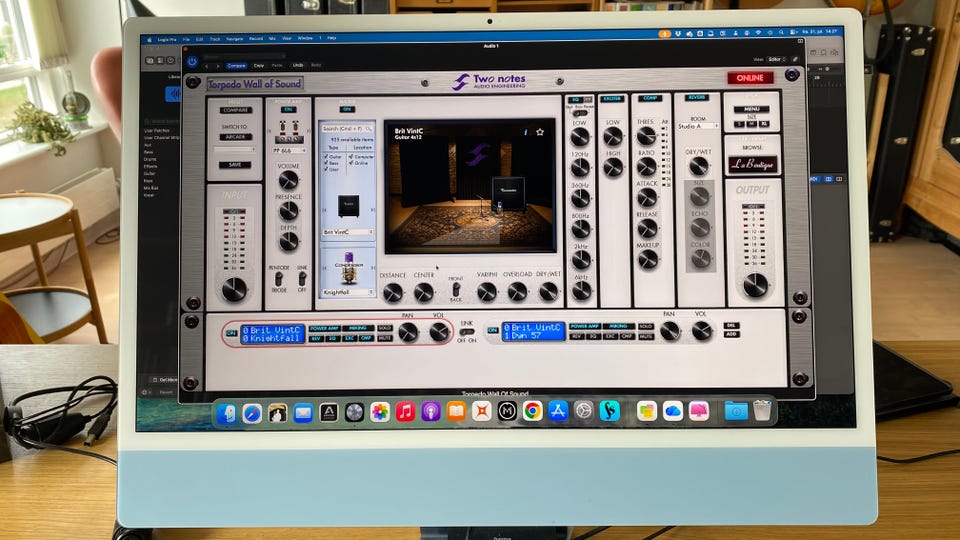Adjust the OUTPUT level knob
Viewport: 960px width, 540px height.
(x=754, y=285)
